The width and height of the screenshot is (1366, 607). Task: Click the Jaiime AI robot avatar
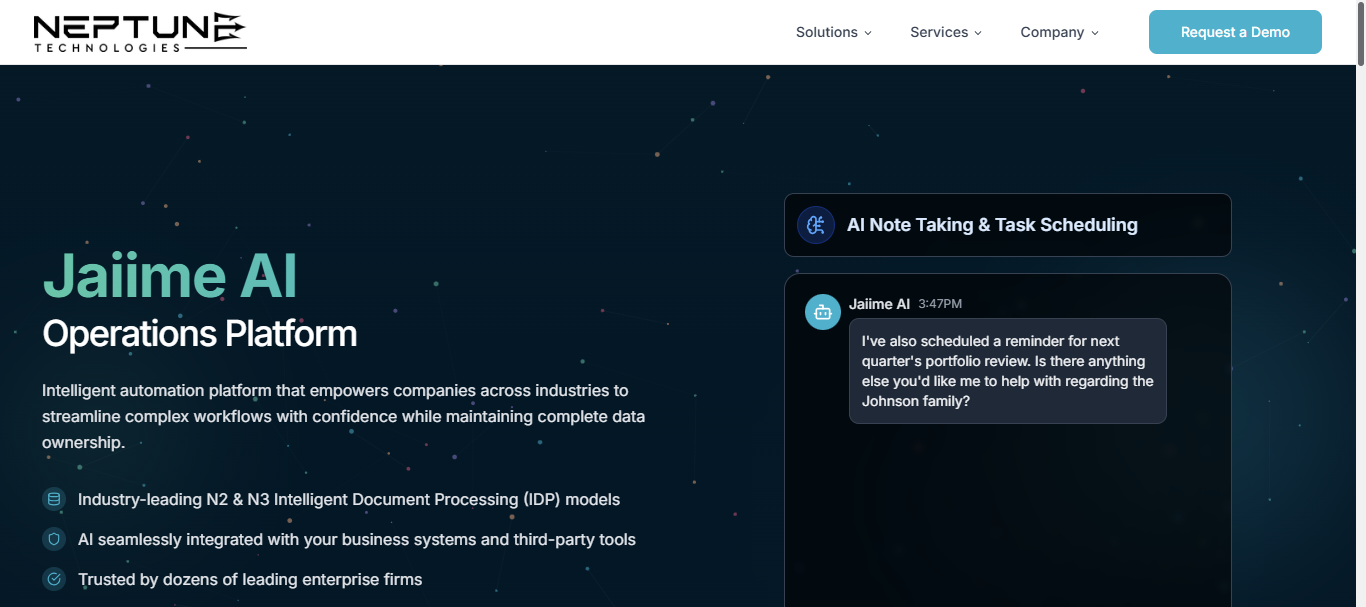[x=823, y=312]
